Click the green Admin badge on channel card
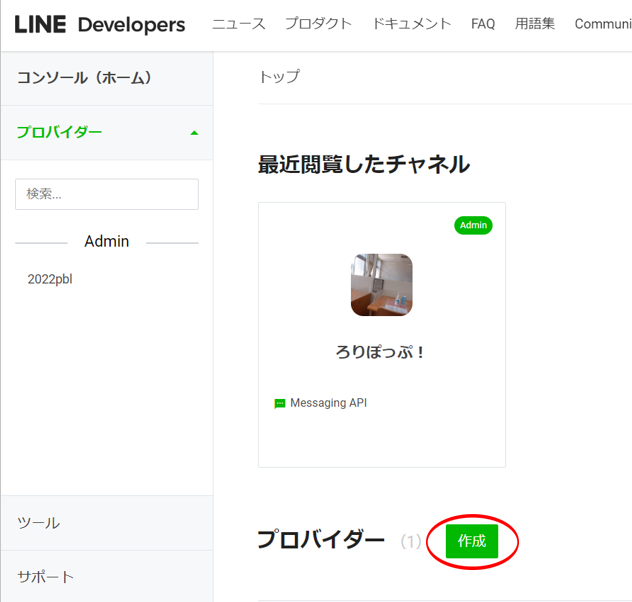This screenshot has width=632, height=602. click(473, 225)
